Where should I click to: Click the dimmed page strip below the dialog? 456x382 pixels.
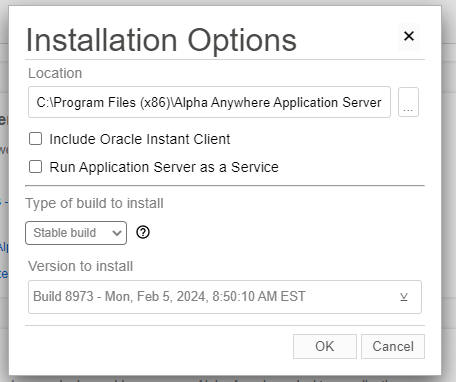click(228, 379)
